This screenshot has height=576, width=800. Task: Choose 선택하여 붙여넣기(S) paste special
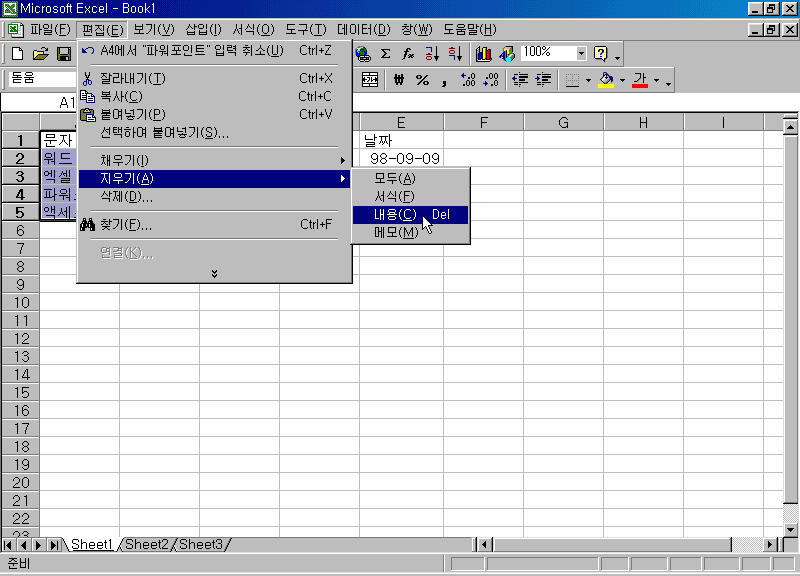coord(214,133)
